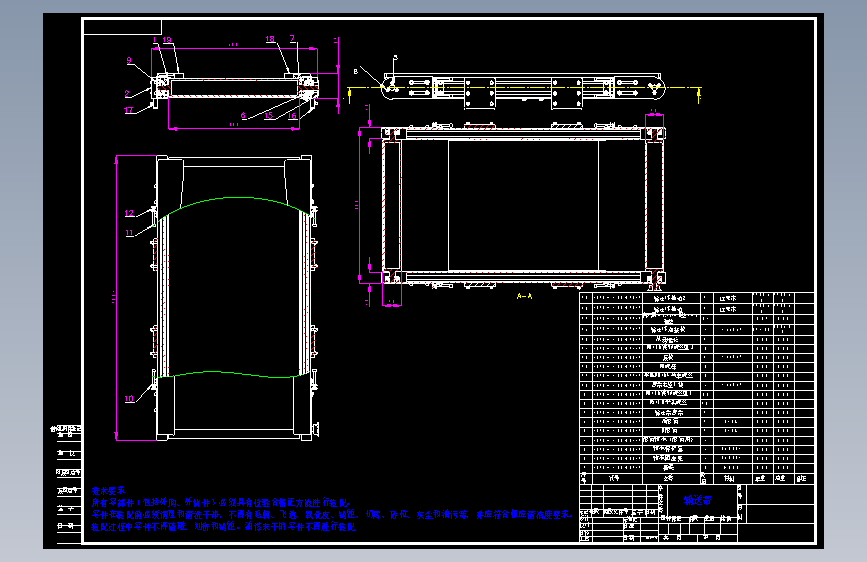Click part callout number 19
867x562 pixels.
(x=167, y=40)
